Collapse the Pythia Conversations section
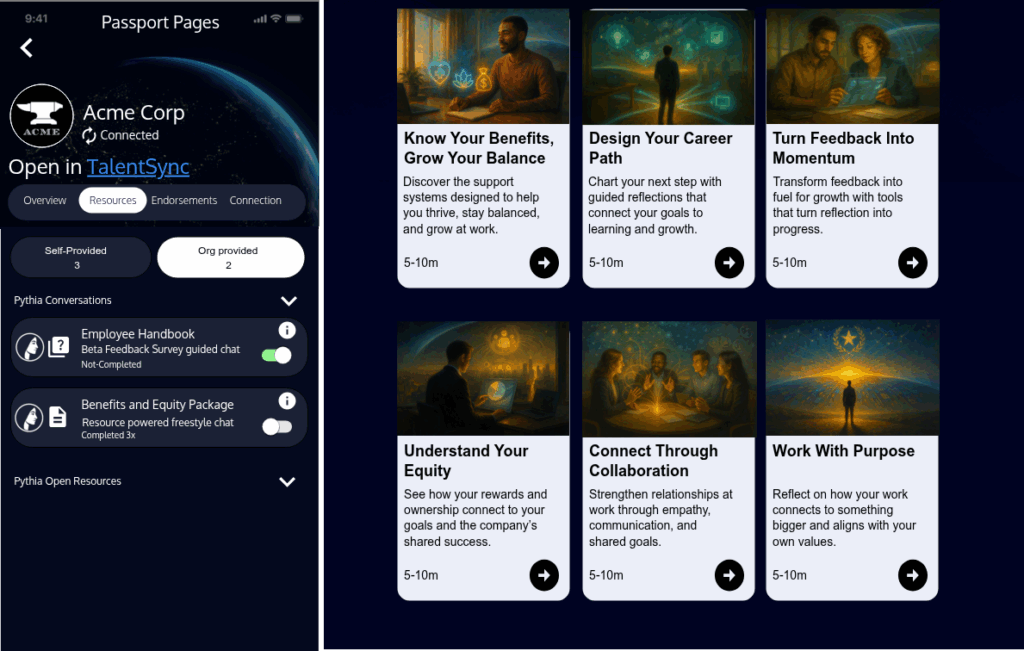This screenshot has width=1024, height=651. pos(289,301)
